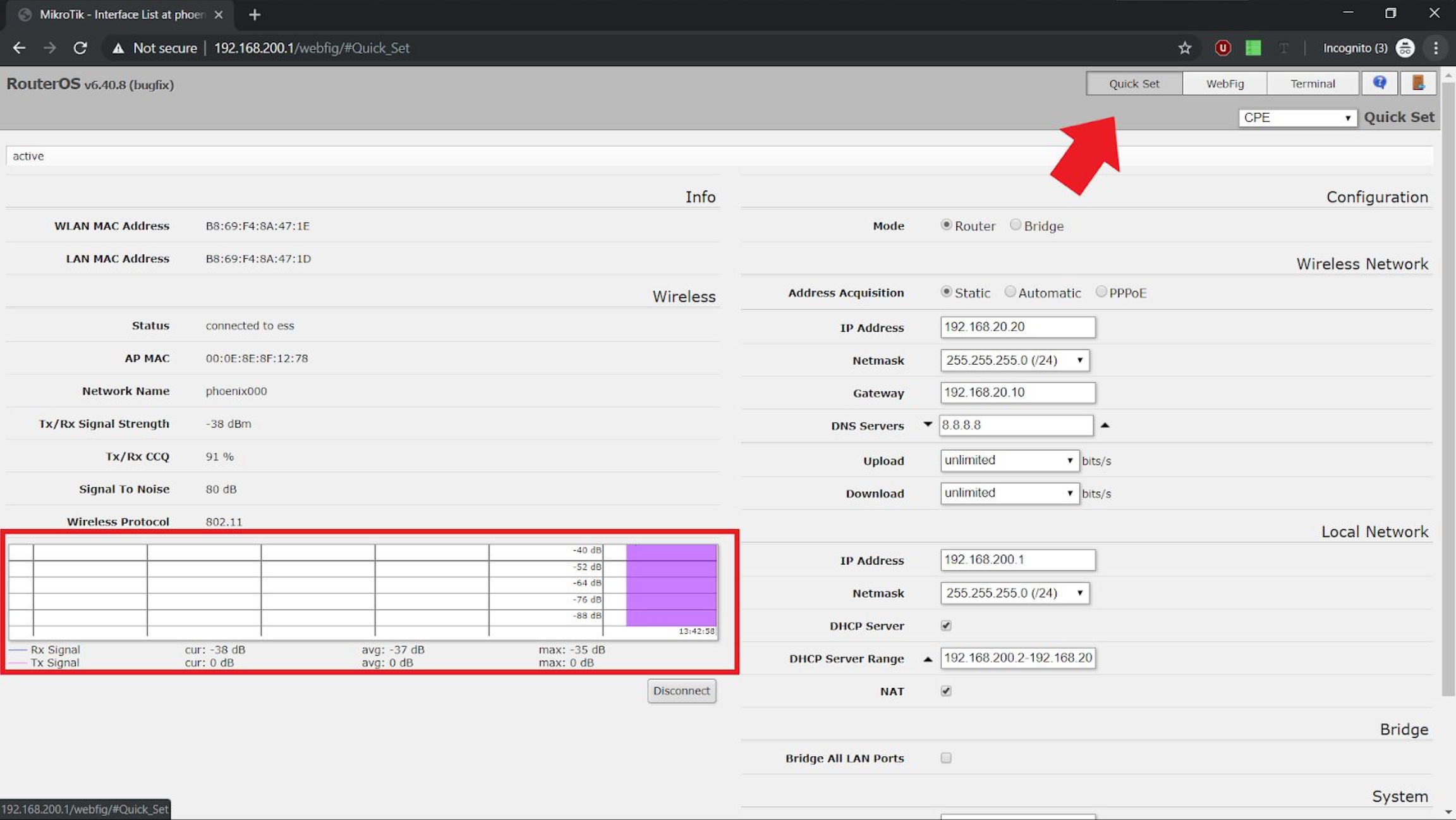Reload the current page
This screenshot has height=820, width=1456.
point(80,48)
